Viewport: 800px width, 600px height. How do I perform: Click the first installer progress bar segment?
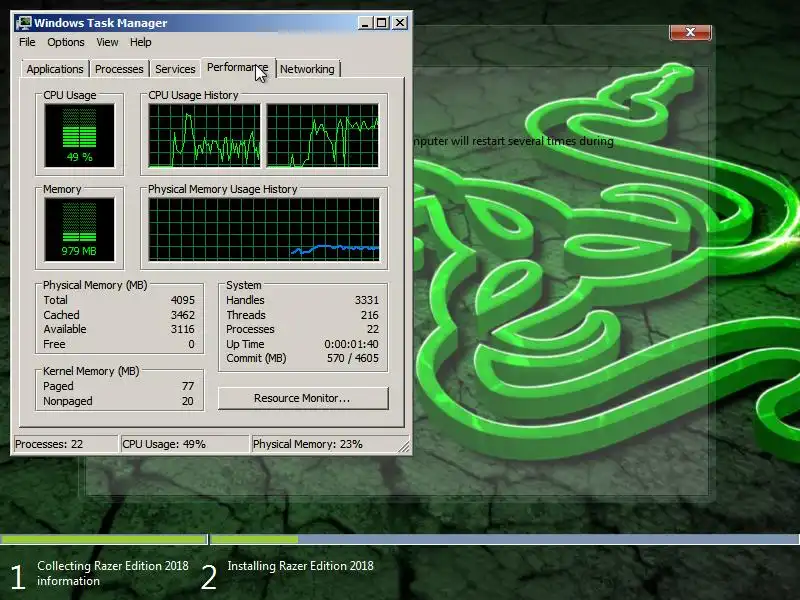[x=104, y=539]
